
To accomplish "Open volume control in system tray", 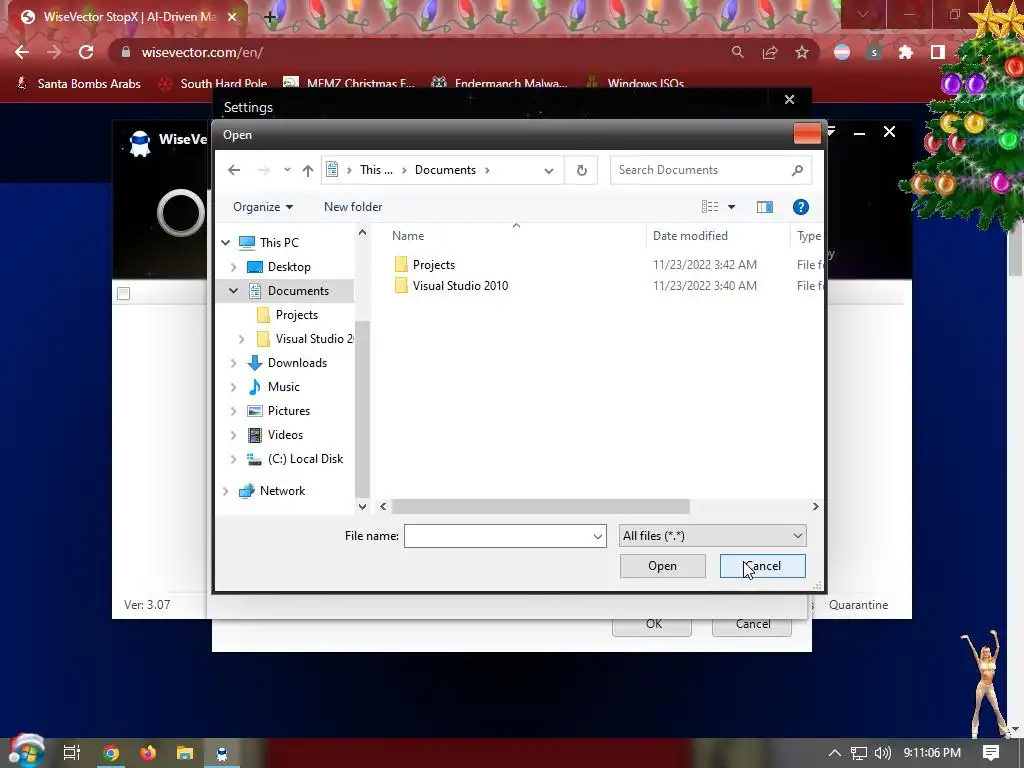I will [x=882, y=753].
